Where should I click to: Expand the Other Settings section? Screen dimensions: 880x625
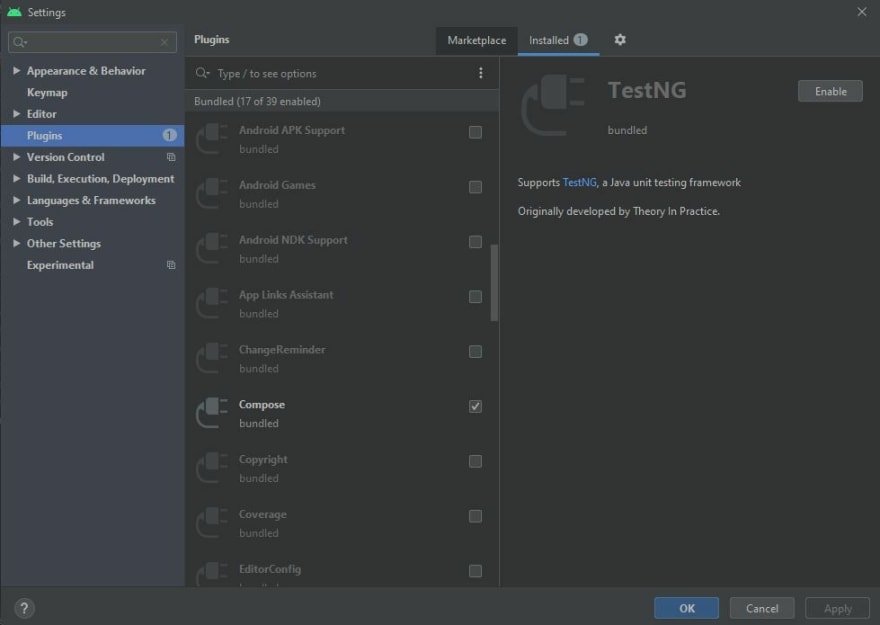16,243
